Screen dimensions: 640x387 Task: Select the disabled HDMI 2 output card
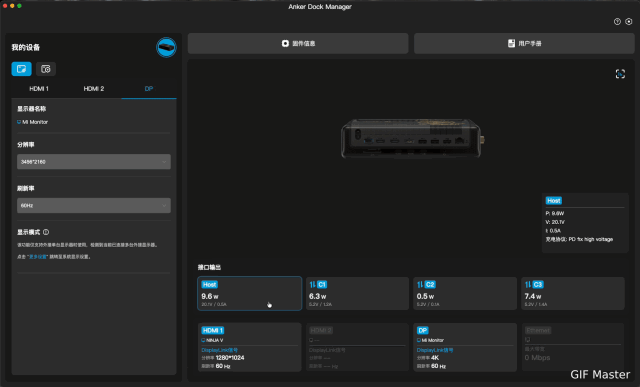[357, 347]
